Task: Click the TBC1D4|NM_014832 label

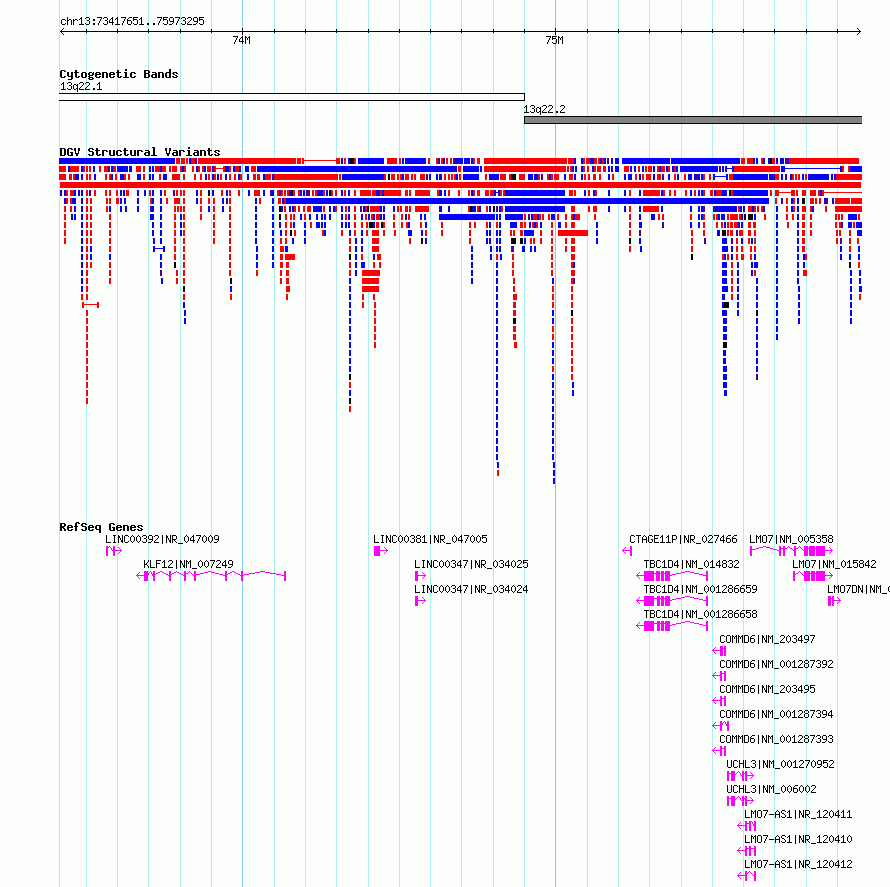Action: [691, 564]
